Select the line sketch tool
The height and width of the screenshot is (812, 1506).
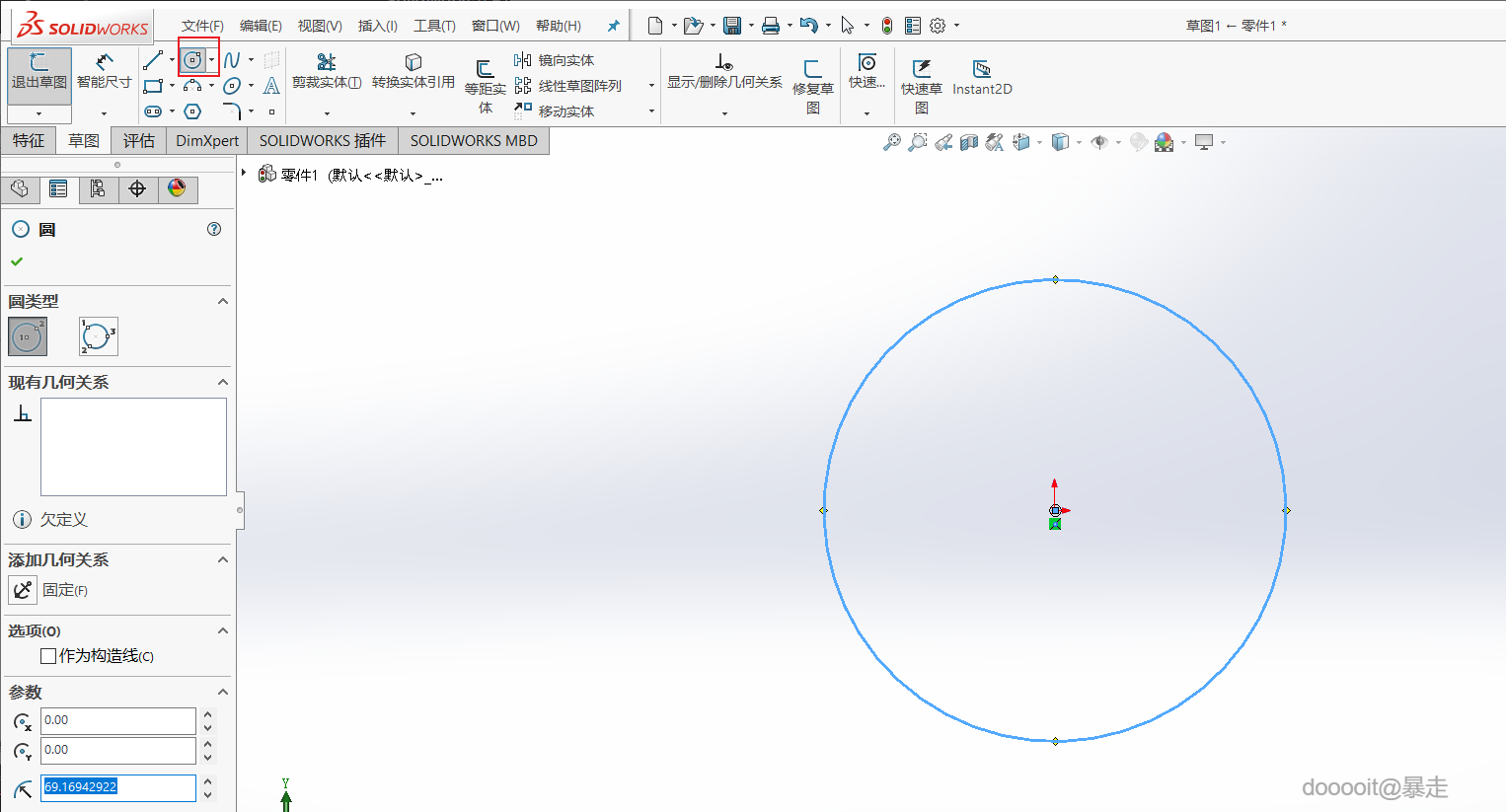(152, 61)
